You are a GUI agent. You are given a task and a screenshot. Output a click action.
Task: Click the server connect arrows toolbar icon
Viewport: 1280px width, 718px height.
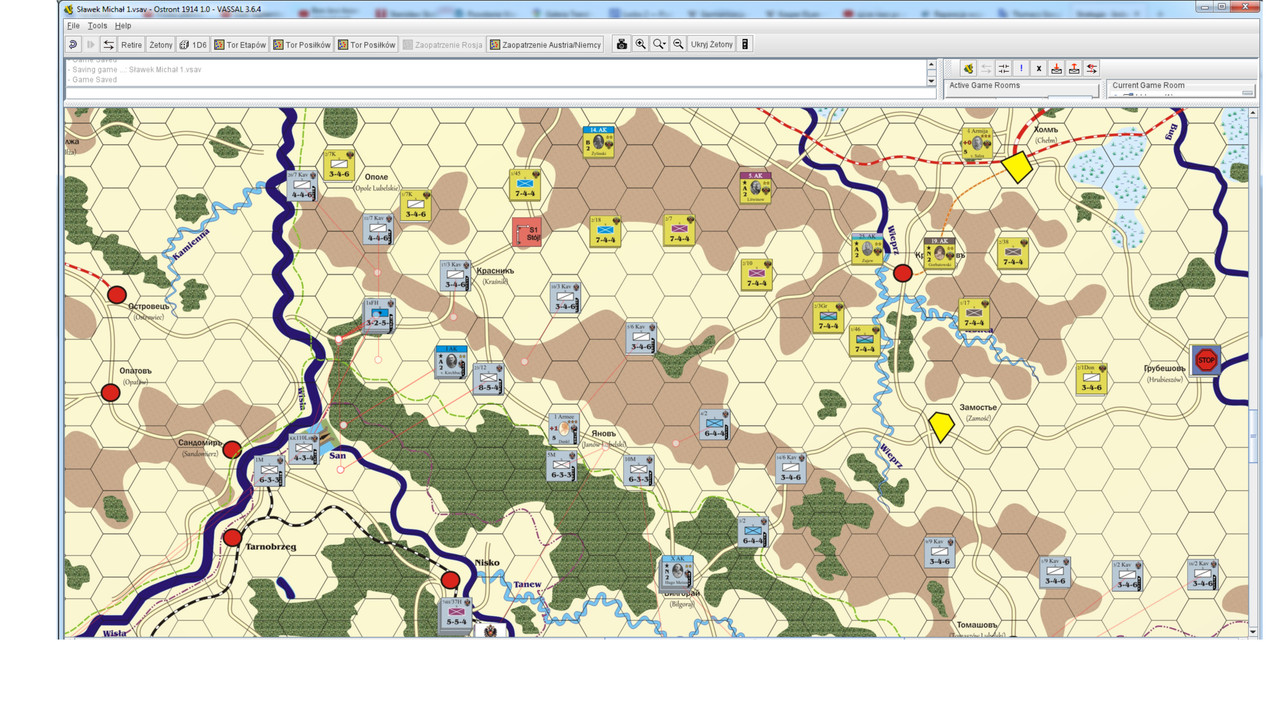[x=109, y=44]
